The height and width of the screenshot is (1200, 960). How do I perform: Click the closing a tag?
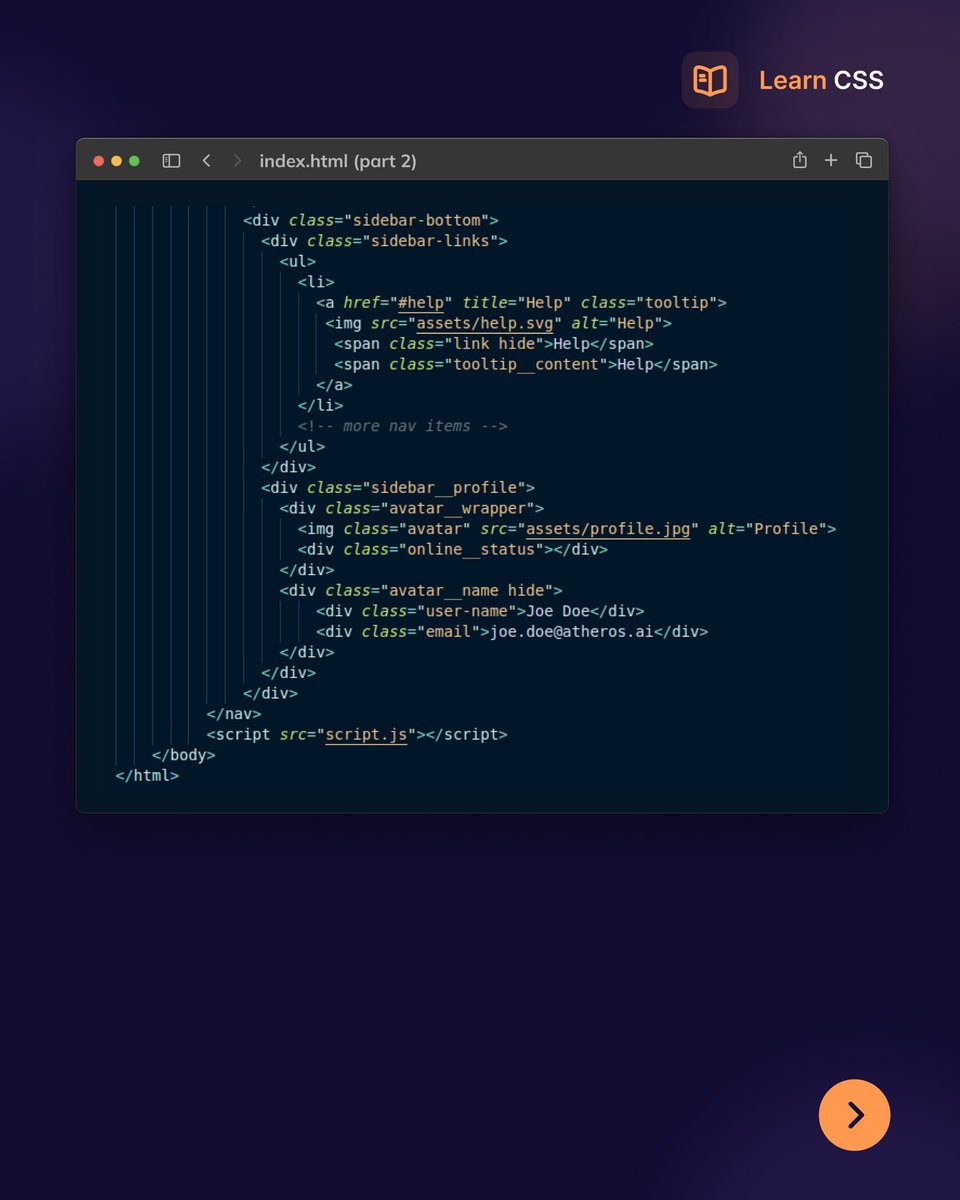[x=334, y=385]
